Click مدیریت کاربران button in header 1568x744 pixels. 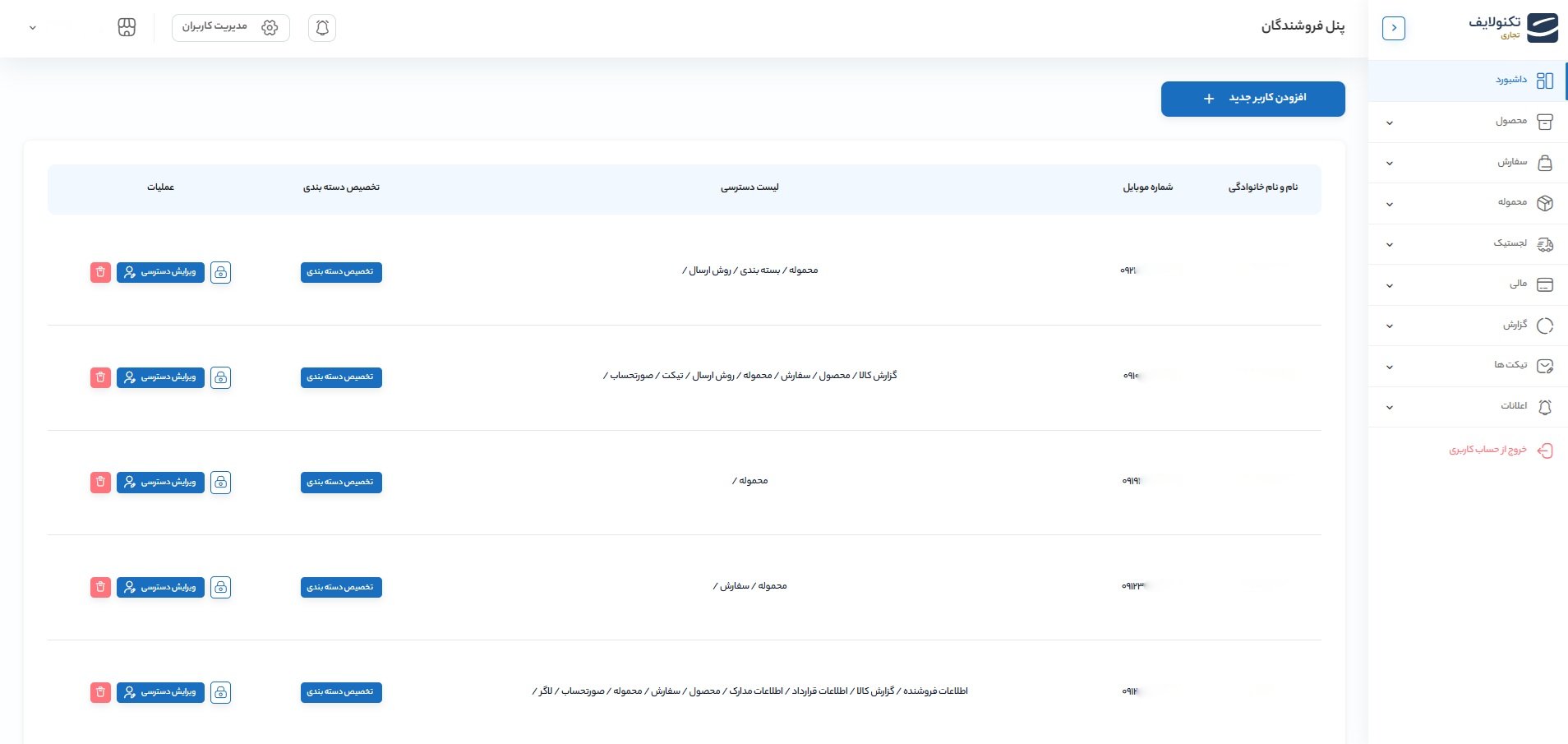tap(230, 27)
